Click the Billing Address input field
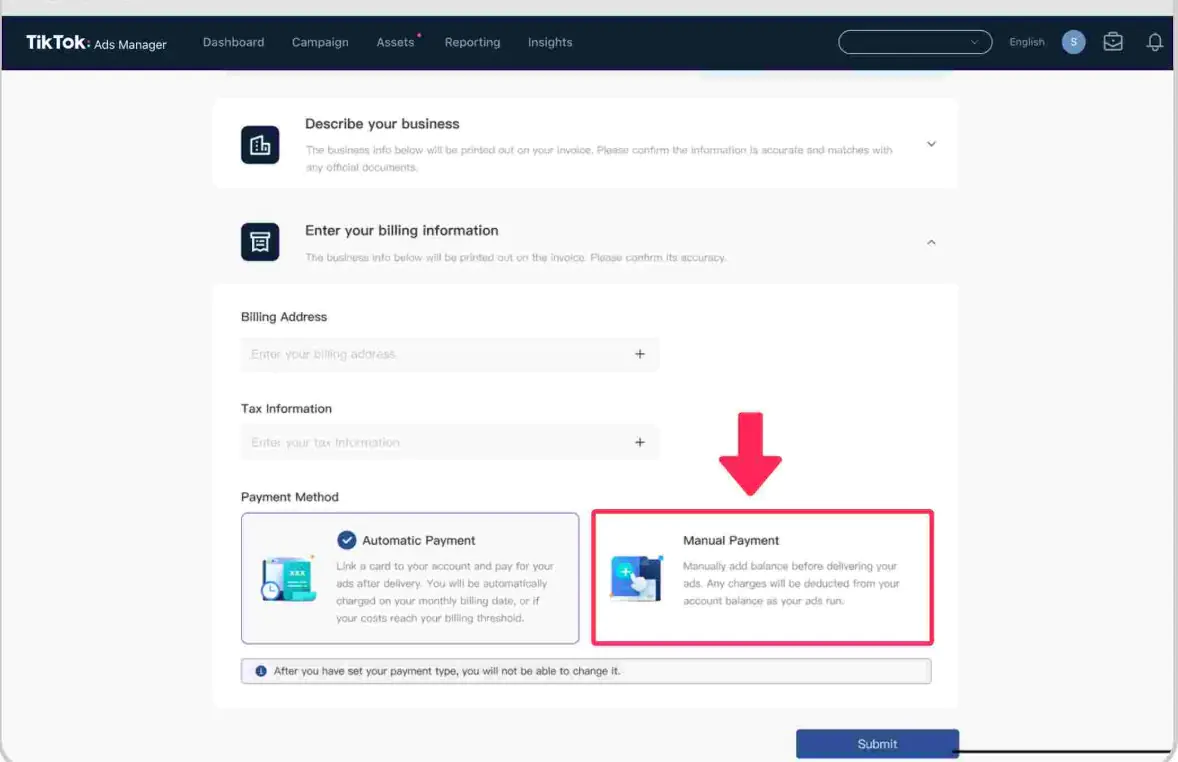 click(x=449, y=354)
